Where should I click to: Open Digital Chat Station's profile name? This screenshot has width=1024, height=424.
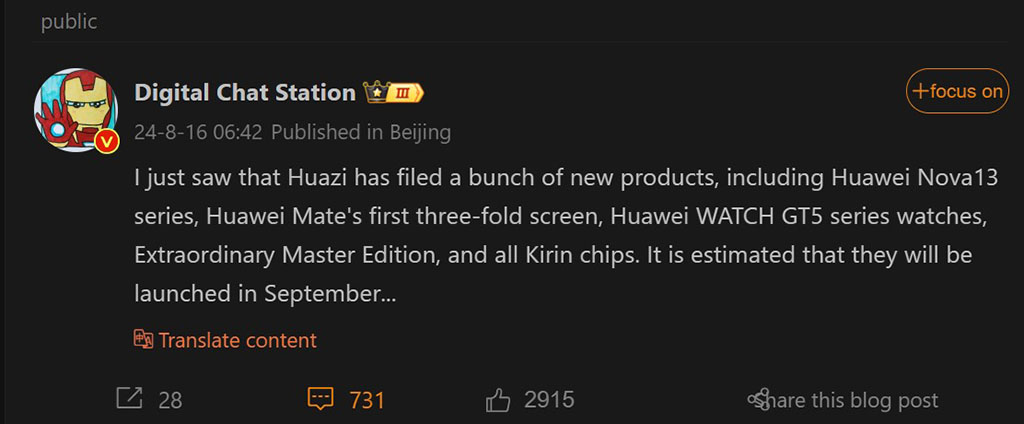click(x=245, y=92)
